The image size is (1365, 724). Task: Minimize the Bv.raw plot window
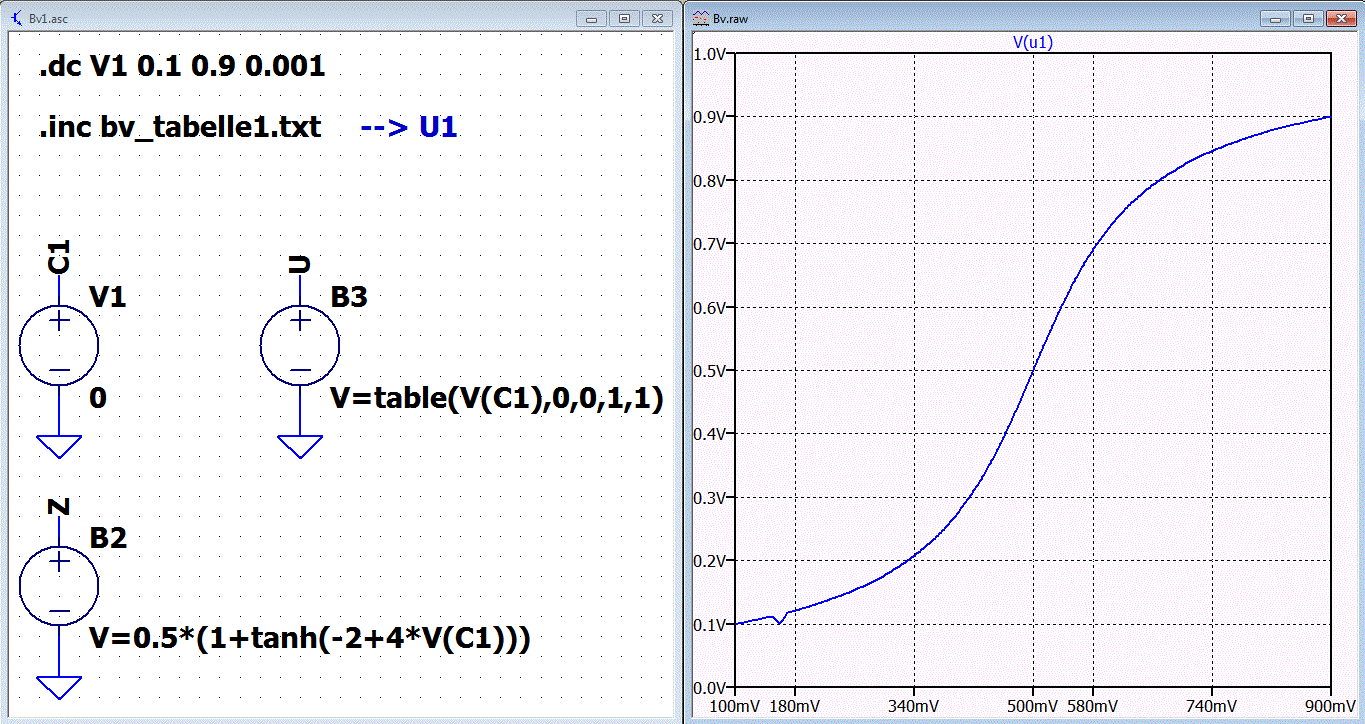(1274, 18)
